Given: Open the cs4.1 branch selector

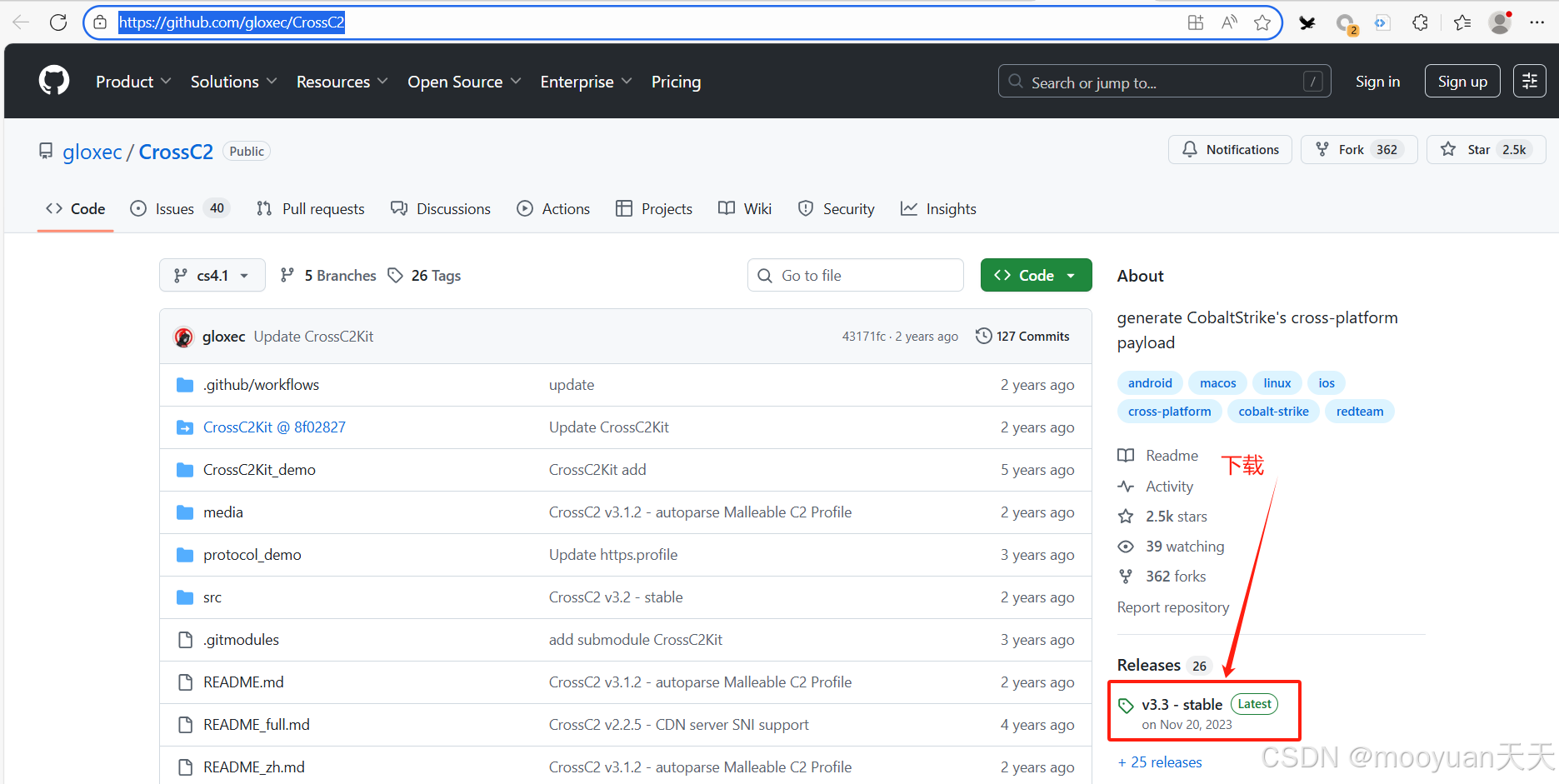Looking at the screenshot, I should click(x=212, y=275).
